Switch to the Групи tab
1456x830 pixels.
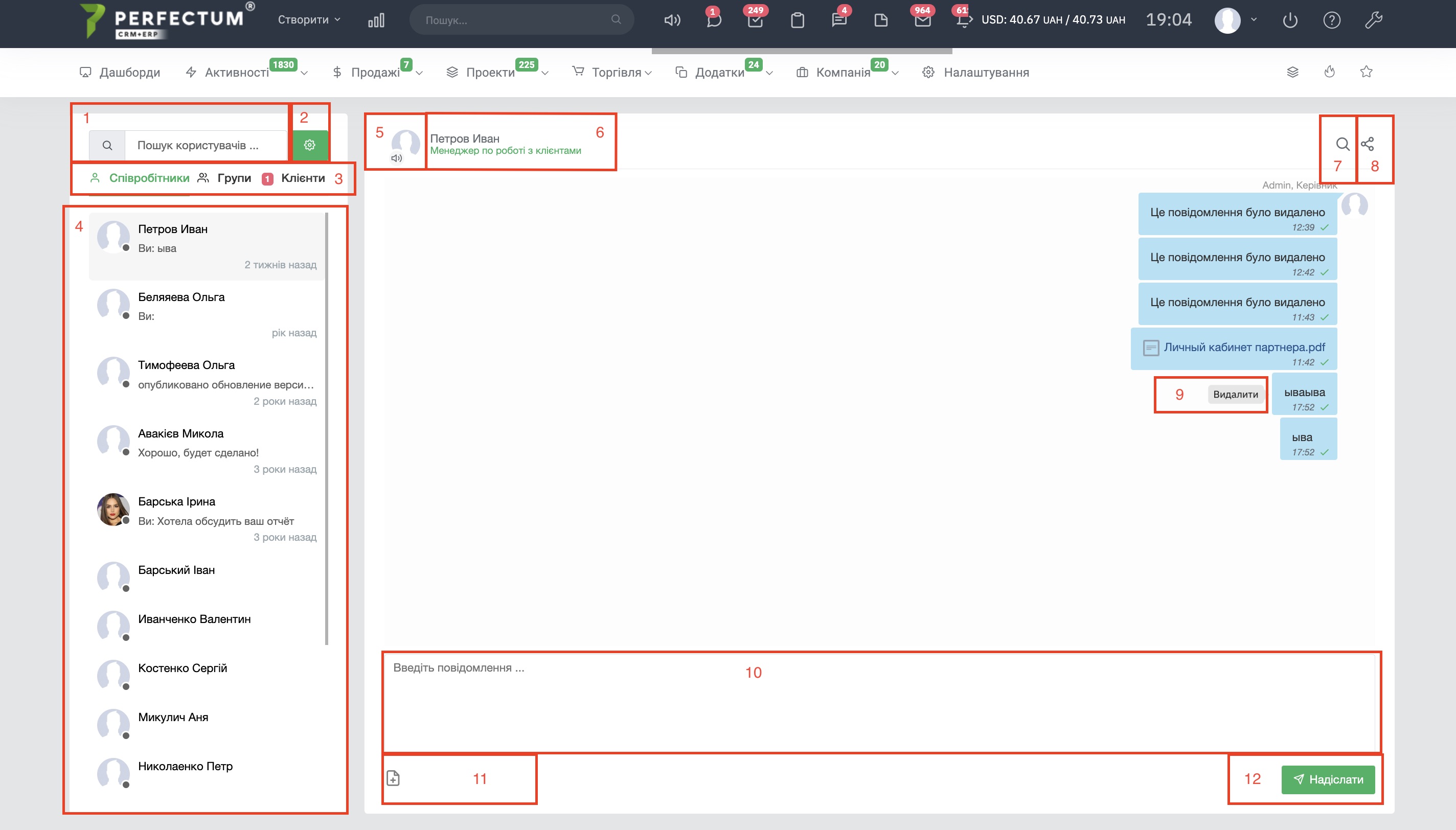click(x=234, y=178)
